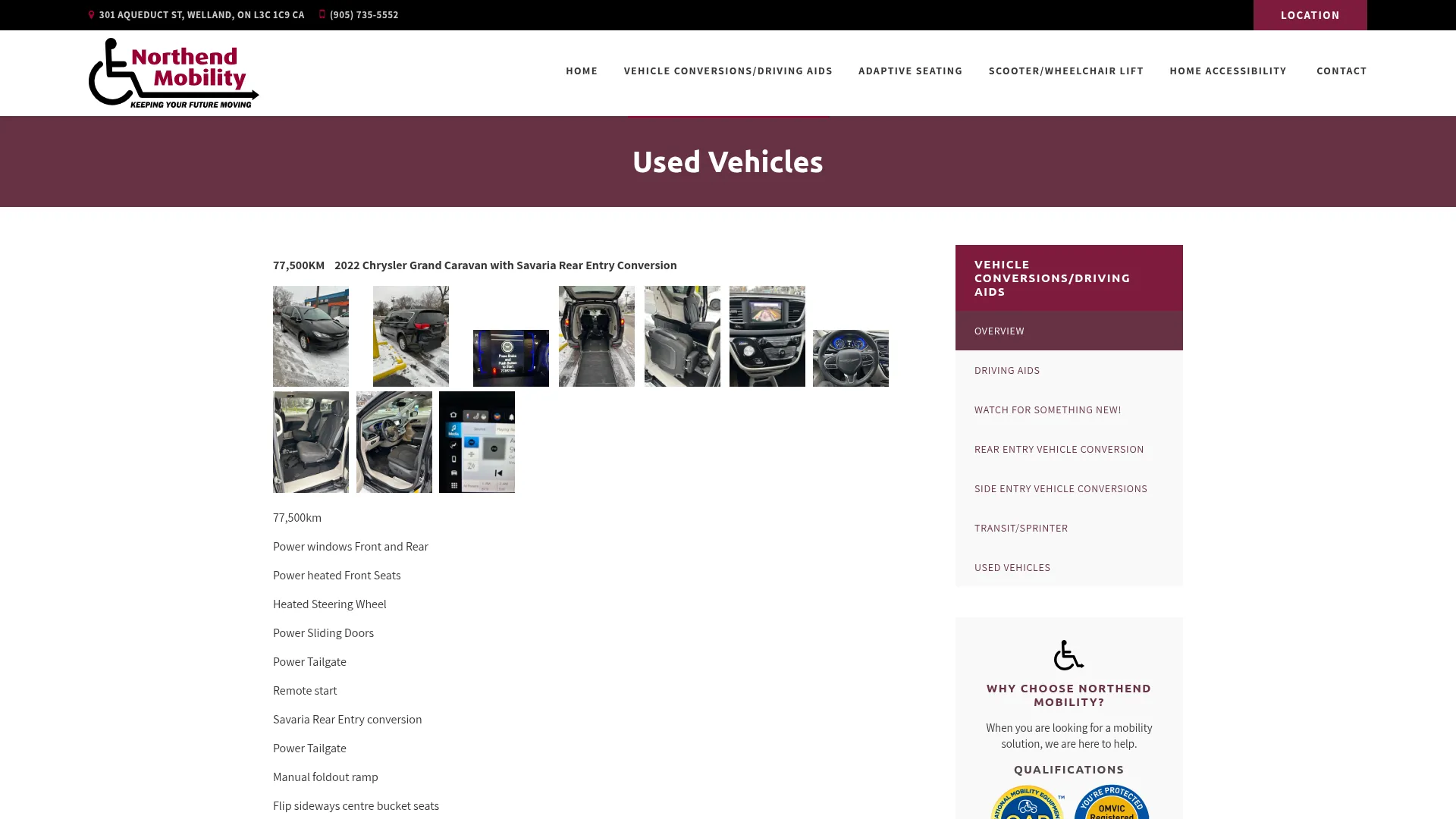Open Side Entry Vehicle Conversions sidebar link

[x=1069, y=488]
